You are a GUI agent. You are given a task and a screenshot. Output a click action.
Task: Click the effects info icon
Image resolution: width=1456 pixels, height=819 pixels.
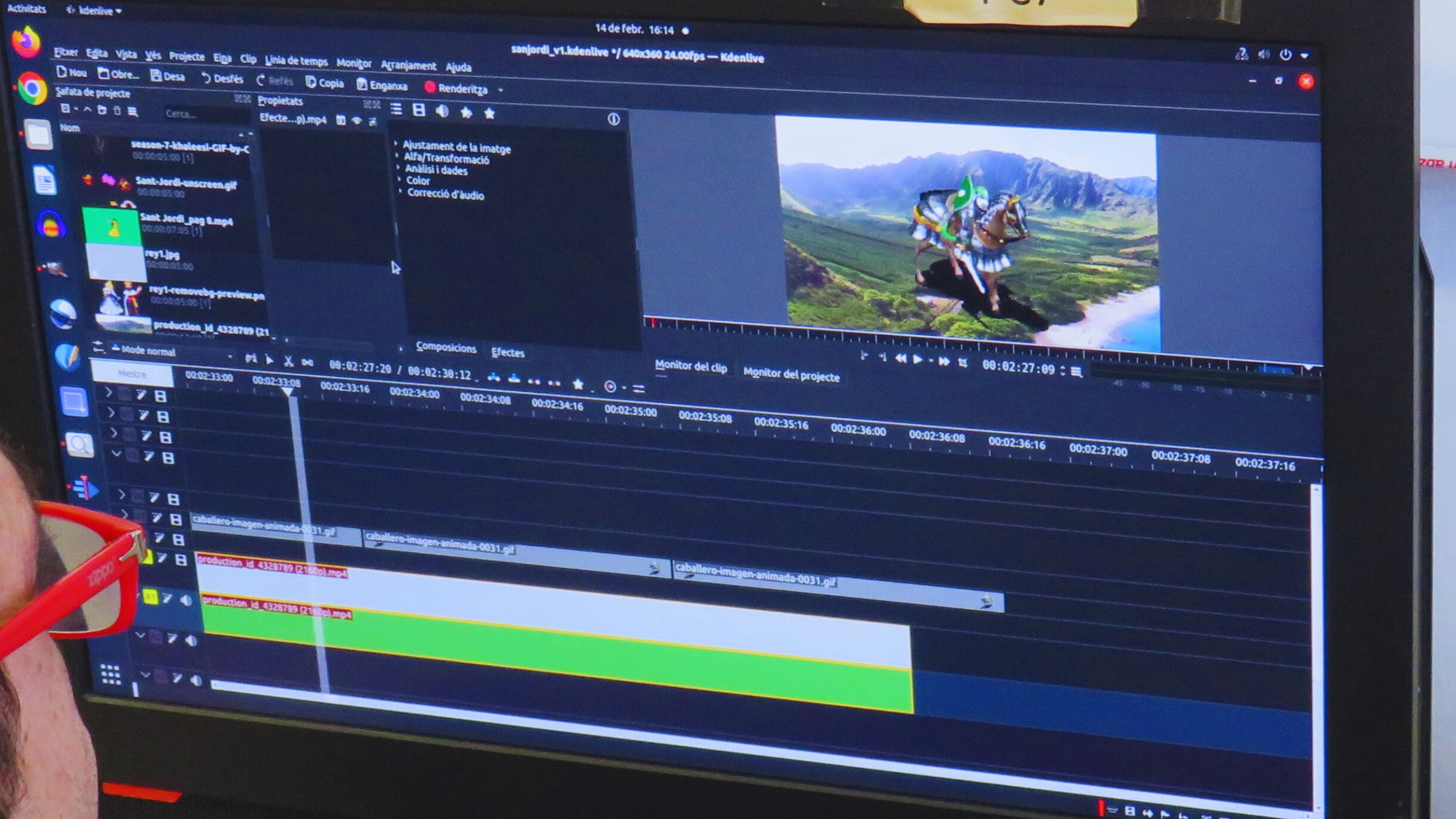pyautogui.click(x=614, y=119)
